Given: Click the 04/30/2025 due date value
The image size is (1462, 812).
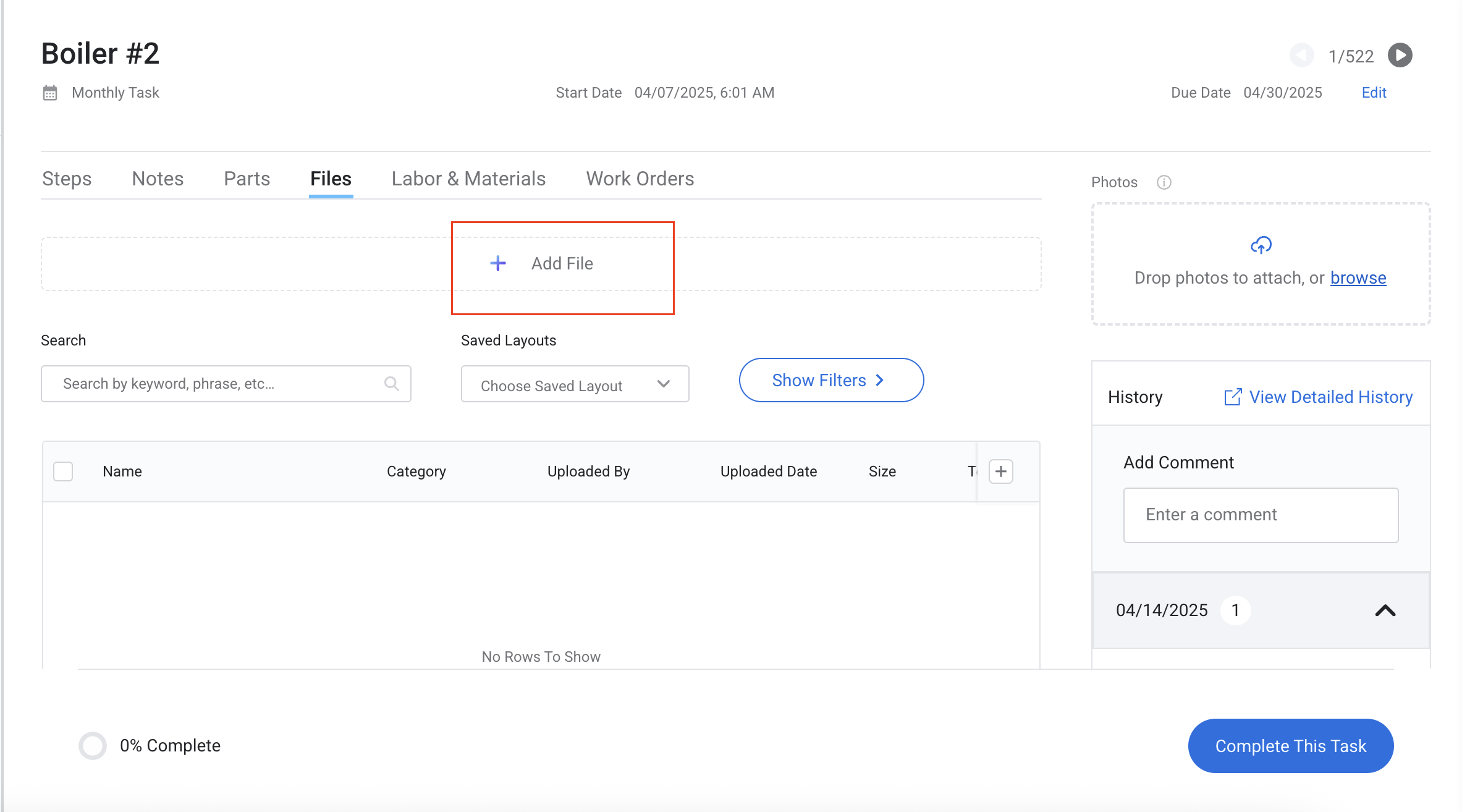Looking at the screenshot, I should (x=1282, y=93).
